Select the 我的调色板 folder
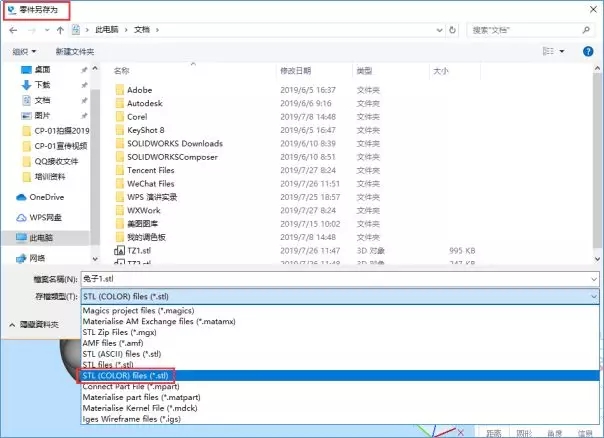 click(146, 237)
